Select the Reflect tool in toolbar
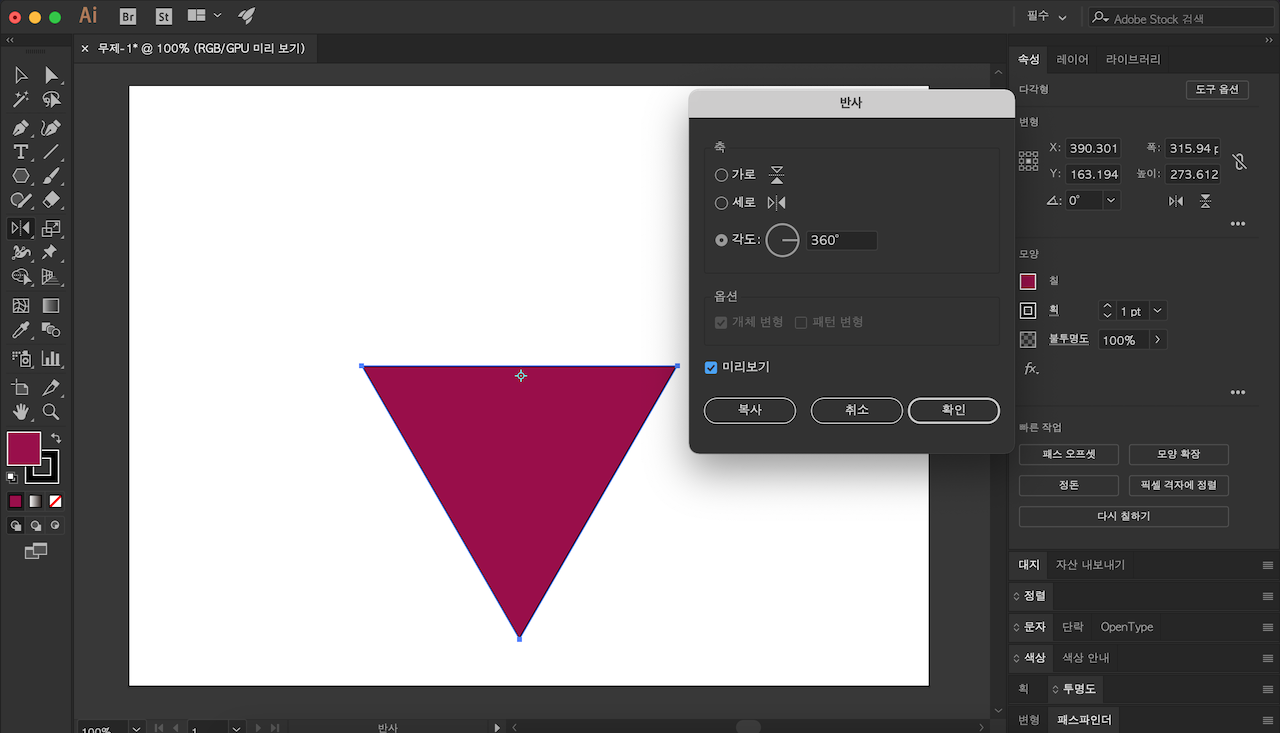1280x733 pixels. point(20,228)
